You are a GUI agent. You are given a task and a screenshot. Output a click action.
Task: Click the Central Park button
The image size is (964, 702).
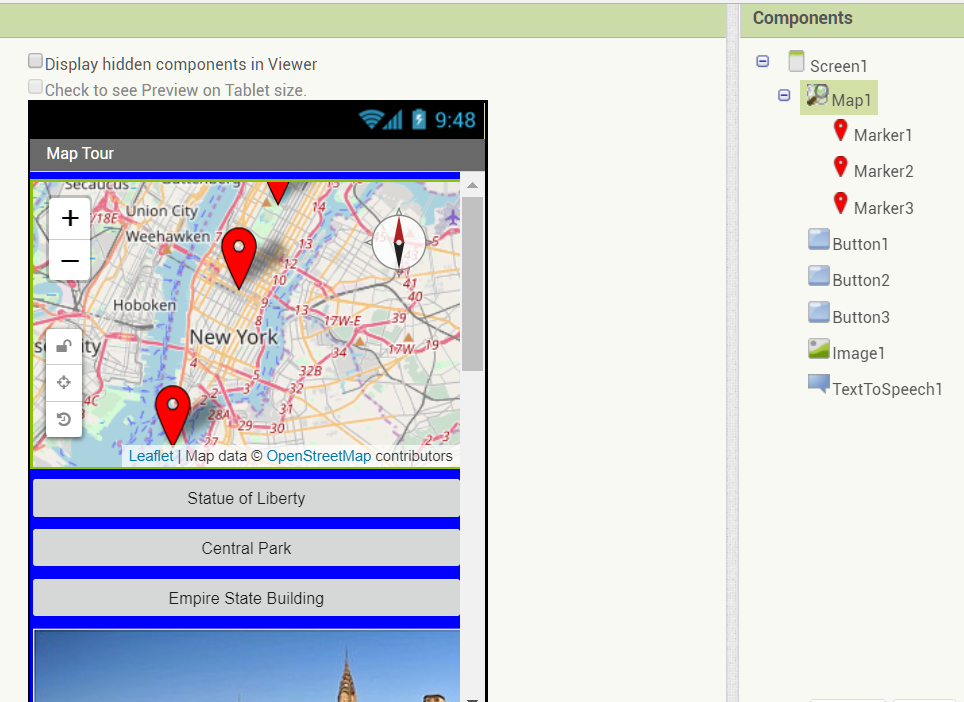(247, 548)
